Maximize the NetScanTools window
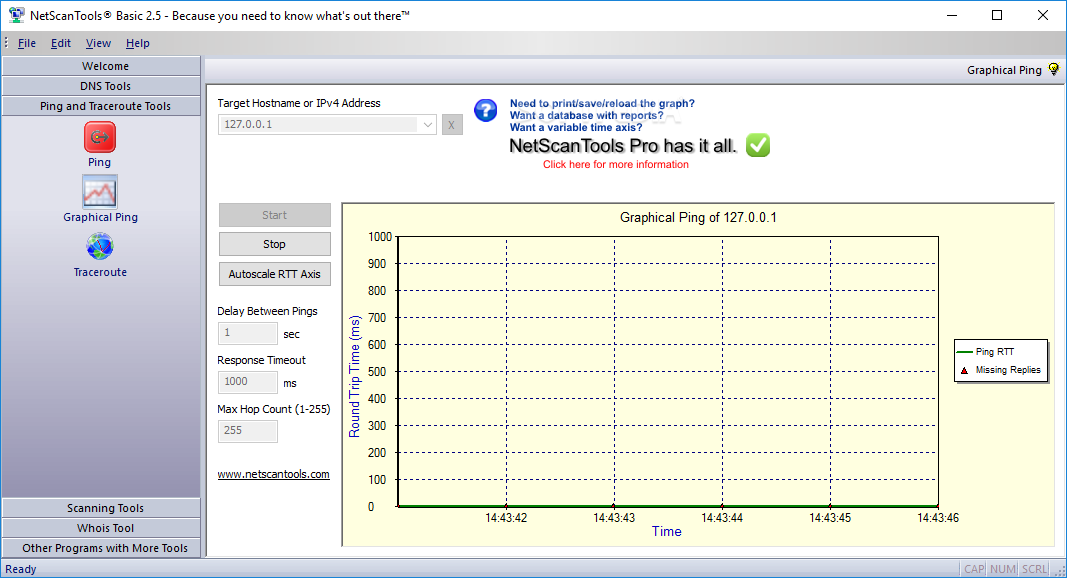The height and width of the screenshot is (578, 1067). tap(997, 15)
